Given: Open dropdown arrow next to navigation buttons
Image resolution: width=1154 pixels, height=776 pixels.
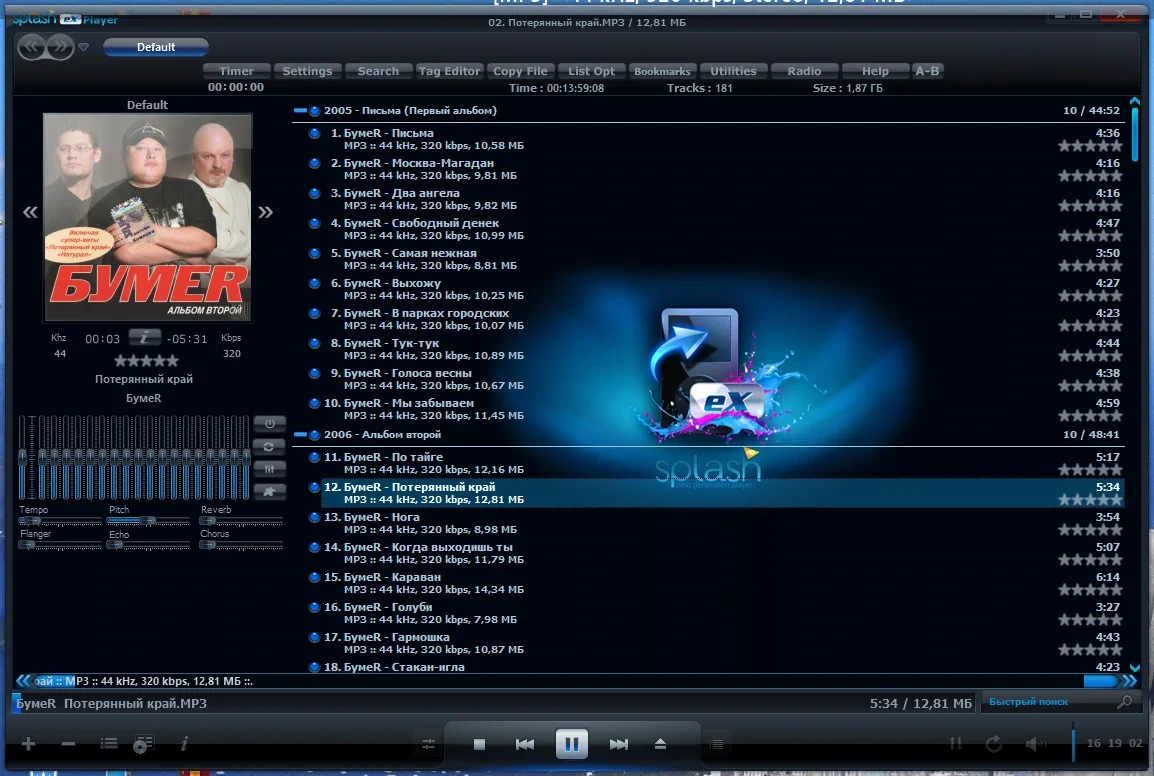Looking at the screenshot, I should (84, 47).
